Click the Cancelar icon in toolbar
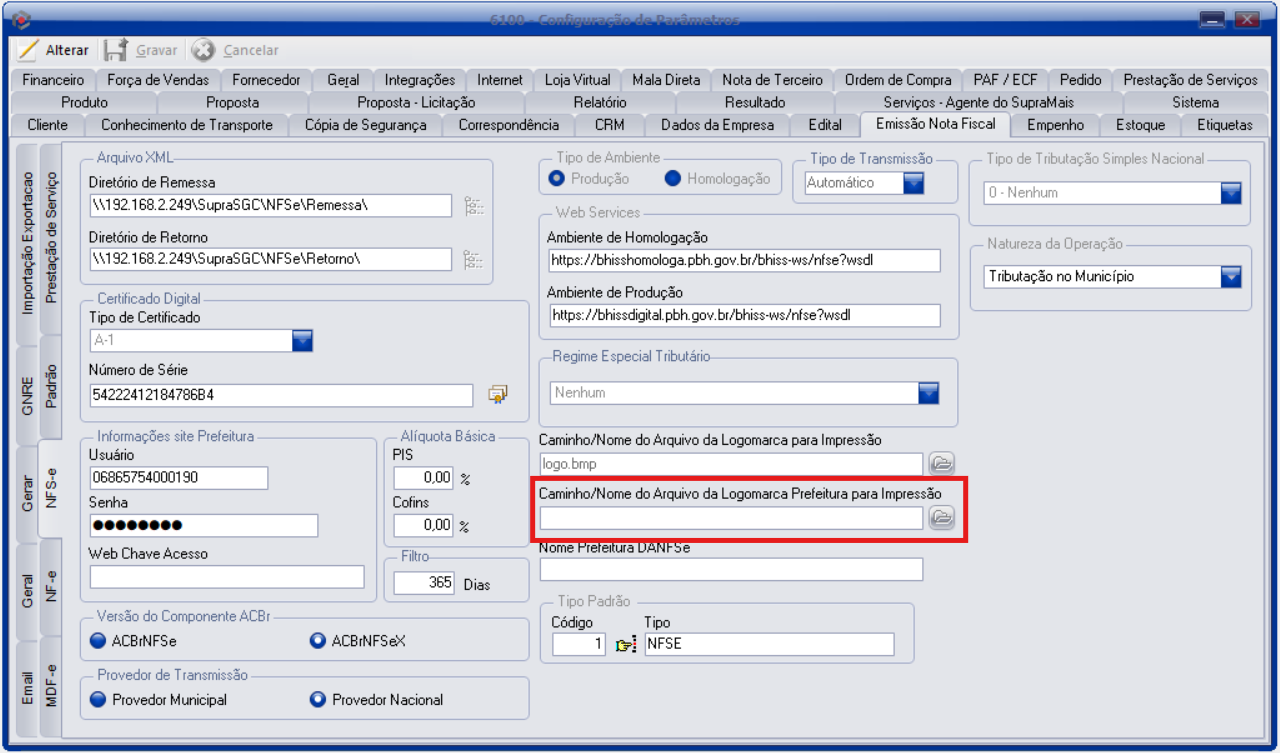The width and height of the screenshot is (1280, 753). [203, 50]
